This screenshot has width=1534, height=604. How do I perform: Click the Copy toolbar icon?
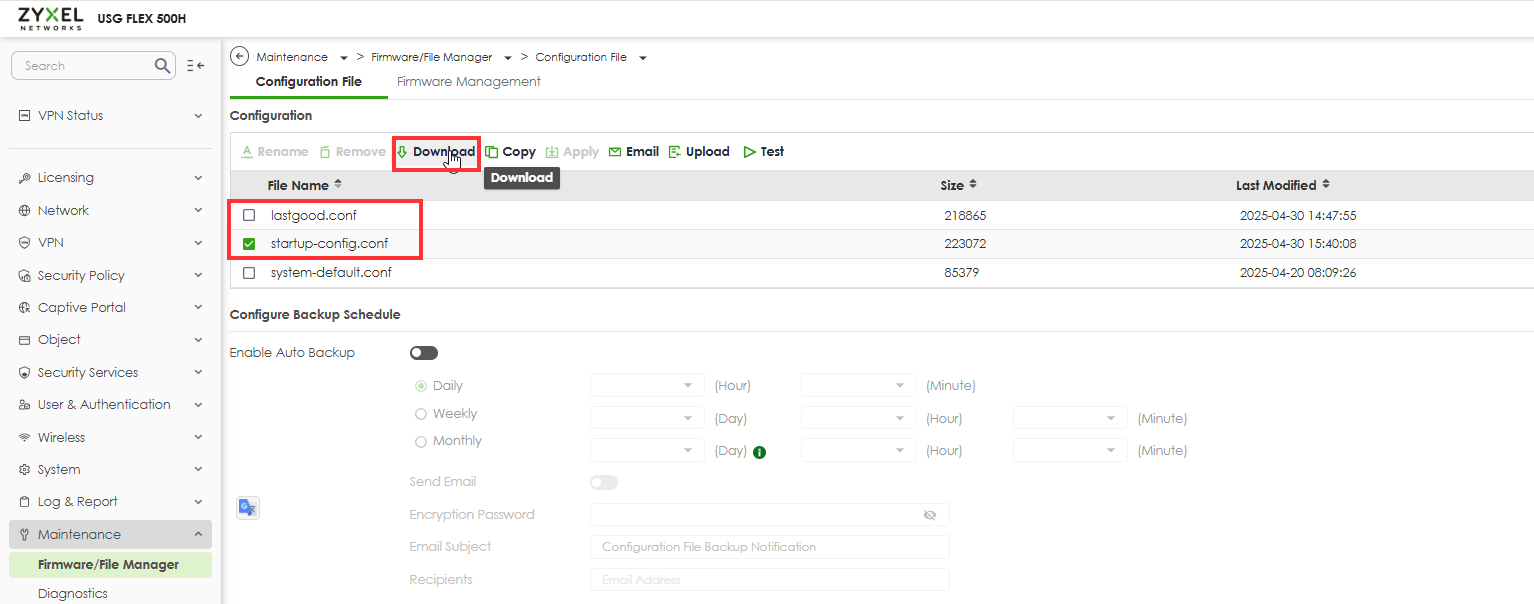tap(492, 152)
